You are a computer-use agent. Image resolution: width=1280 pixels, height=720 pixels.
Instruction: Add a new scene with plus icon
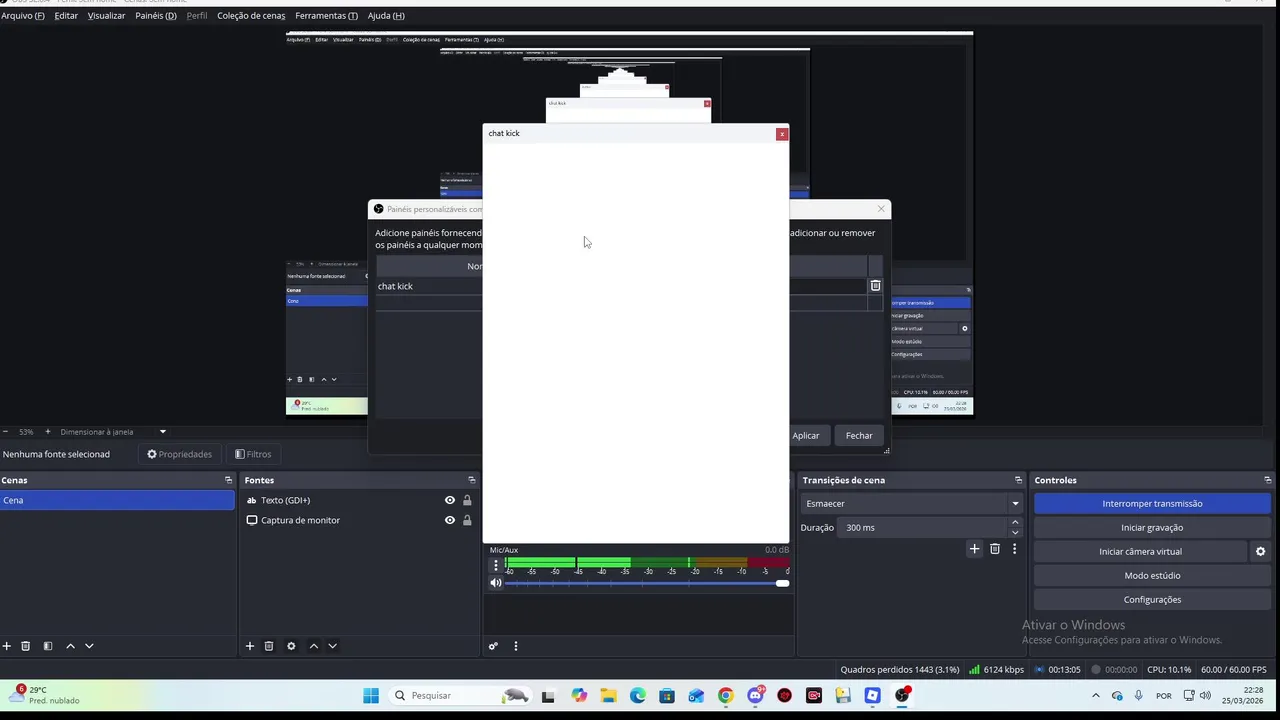(7, 646)
